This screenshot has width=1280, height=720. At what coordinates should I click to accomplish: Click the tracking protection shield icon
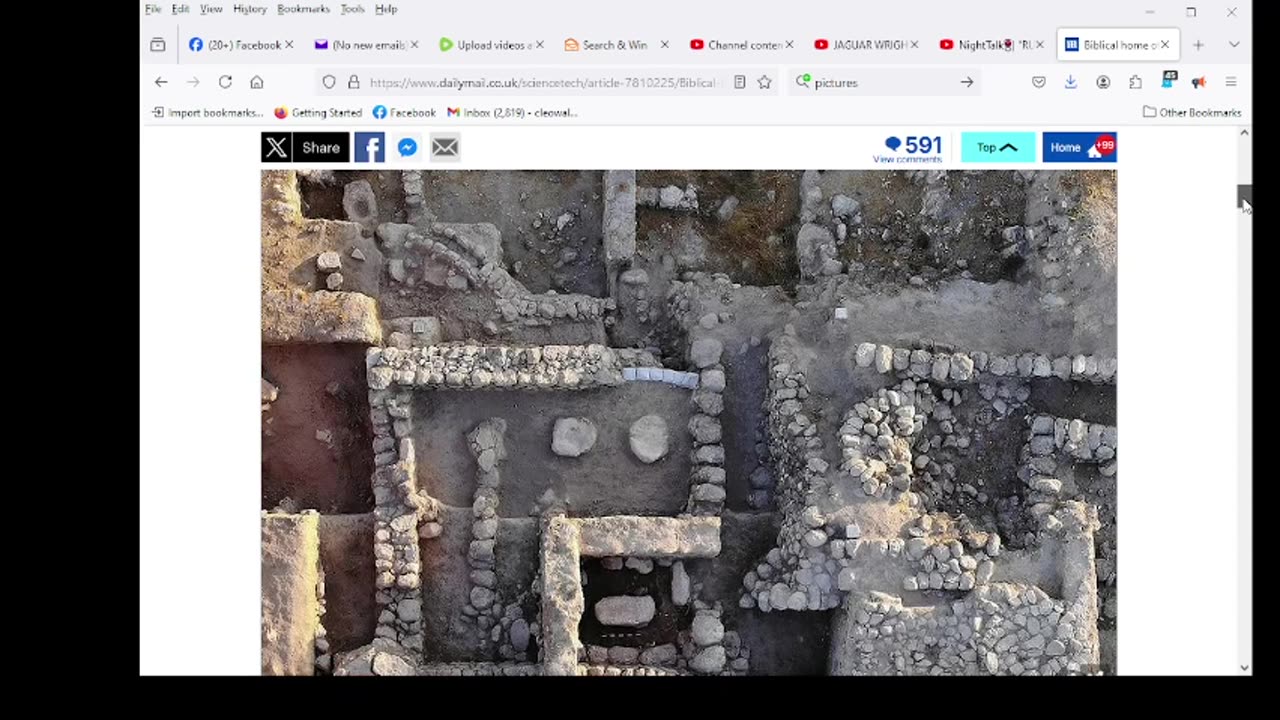click(x=329, y=82)
